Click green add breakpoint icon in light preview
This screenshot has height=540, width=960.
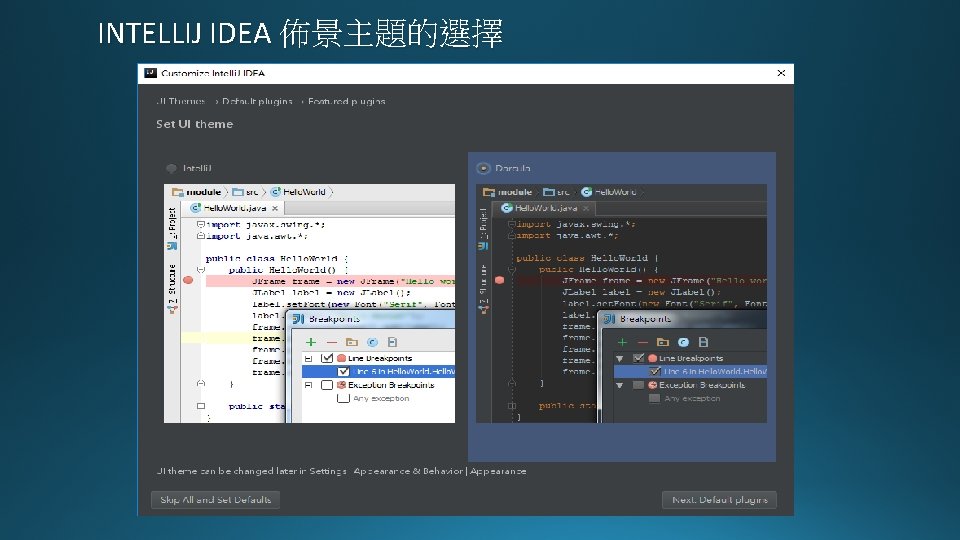pyautogui.click(x=311, y=342)
